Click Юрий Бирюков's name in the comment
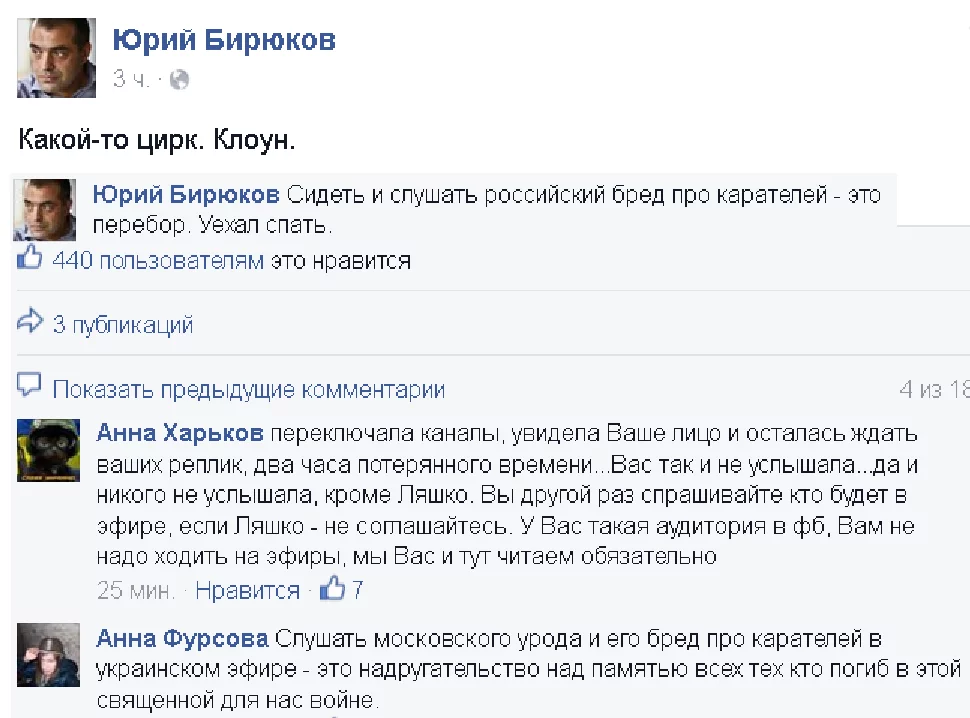The height and width of the screenshot is (718, 970). pyautogui.click(x=187, y=195)
